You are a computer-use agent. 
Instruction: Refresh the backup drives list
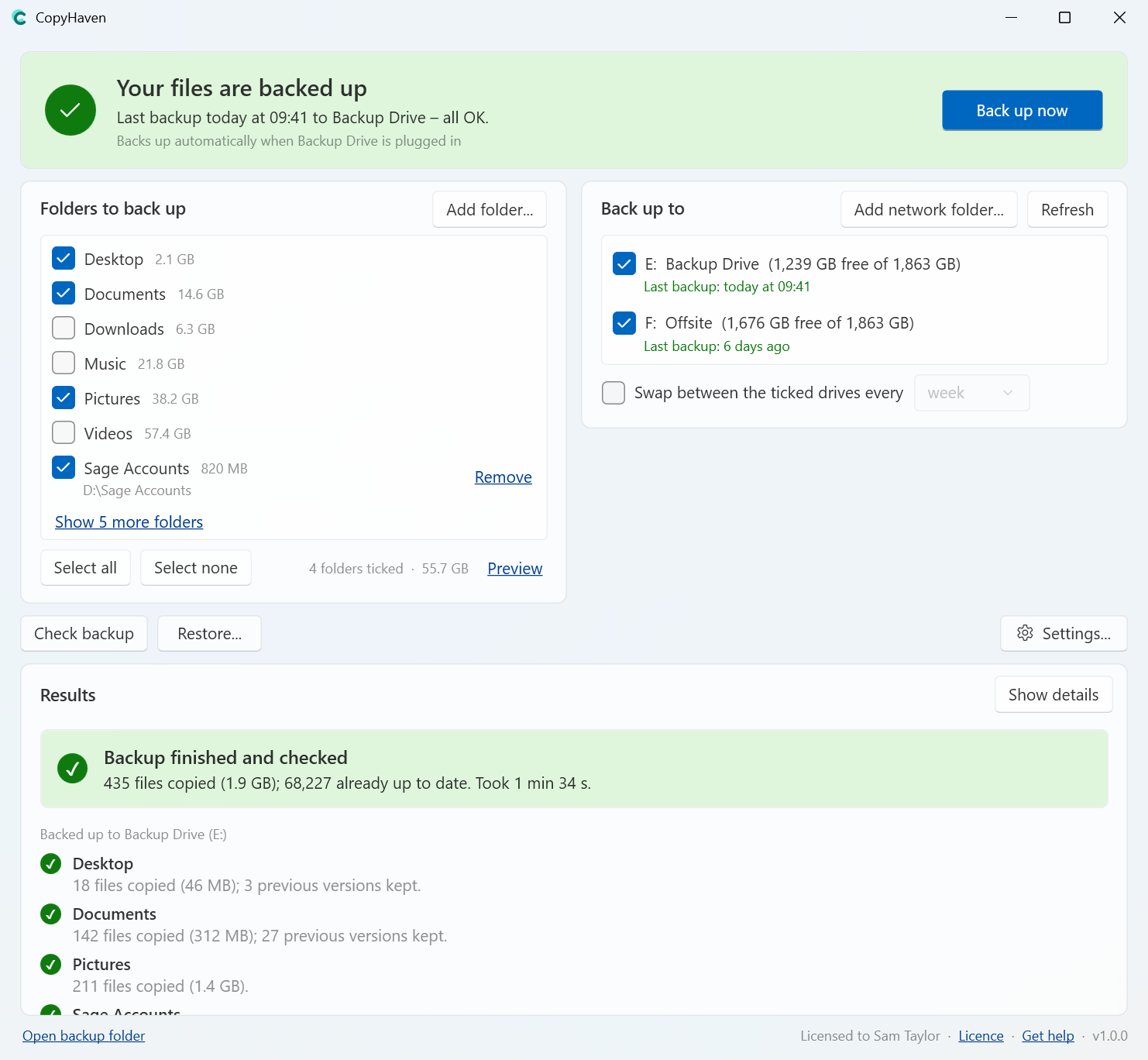click(x=1067, y=209)
